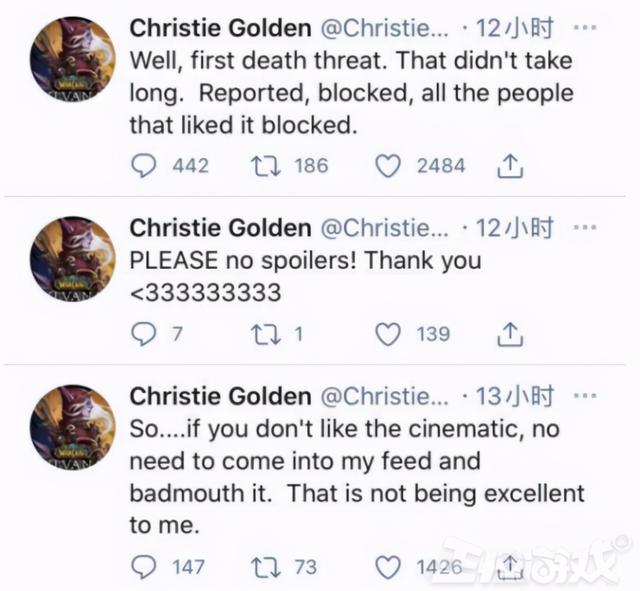Like the tweet with 1426 likes
Image resolution: width=640 pixels, height=591 pixels.
[x=387, y=568]
